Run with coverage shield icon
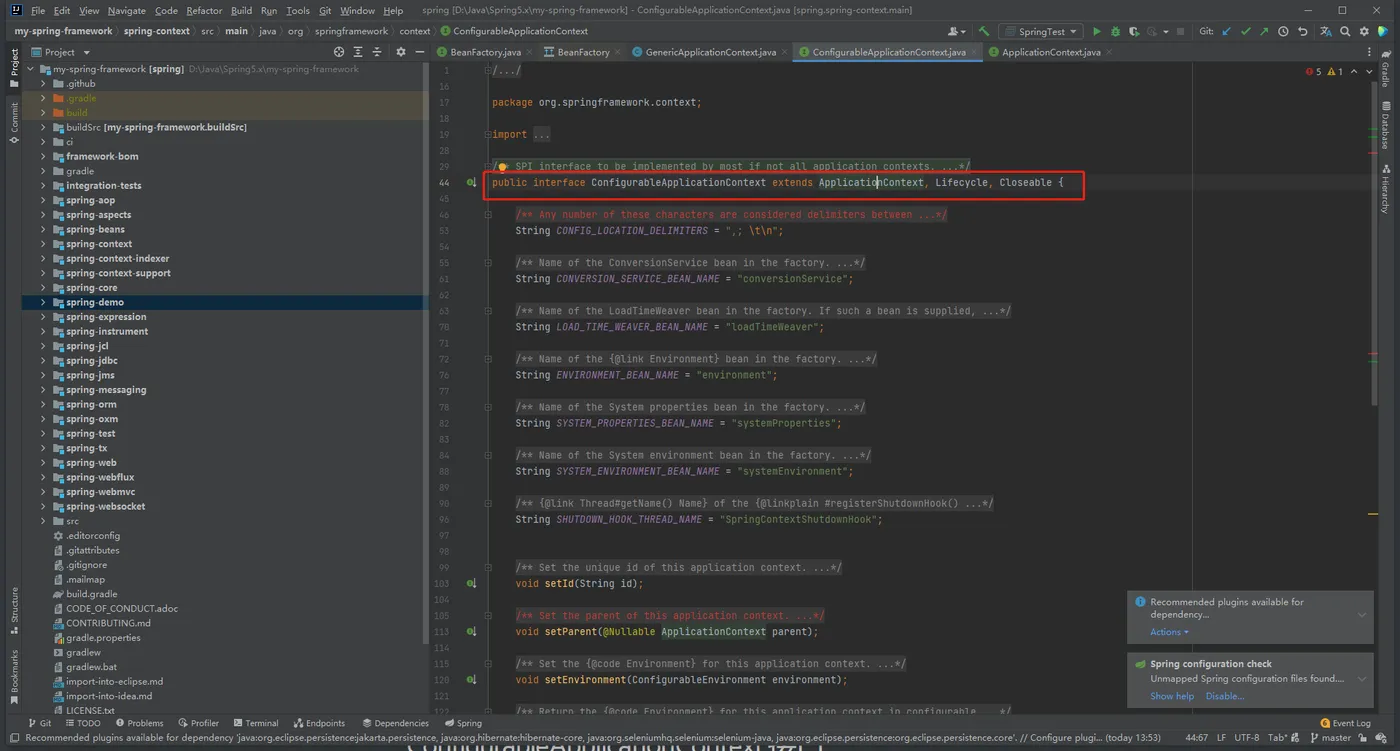 click(x=1134, y=32)
